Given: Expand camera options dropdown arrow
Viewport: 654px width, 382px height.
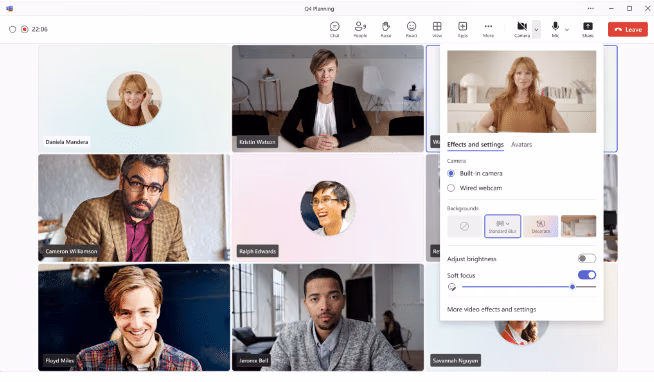Looking at the screenshot, I should point(536,30).
